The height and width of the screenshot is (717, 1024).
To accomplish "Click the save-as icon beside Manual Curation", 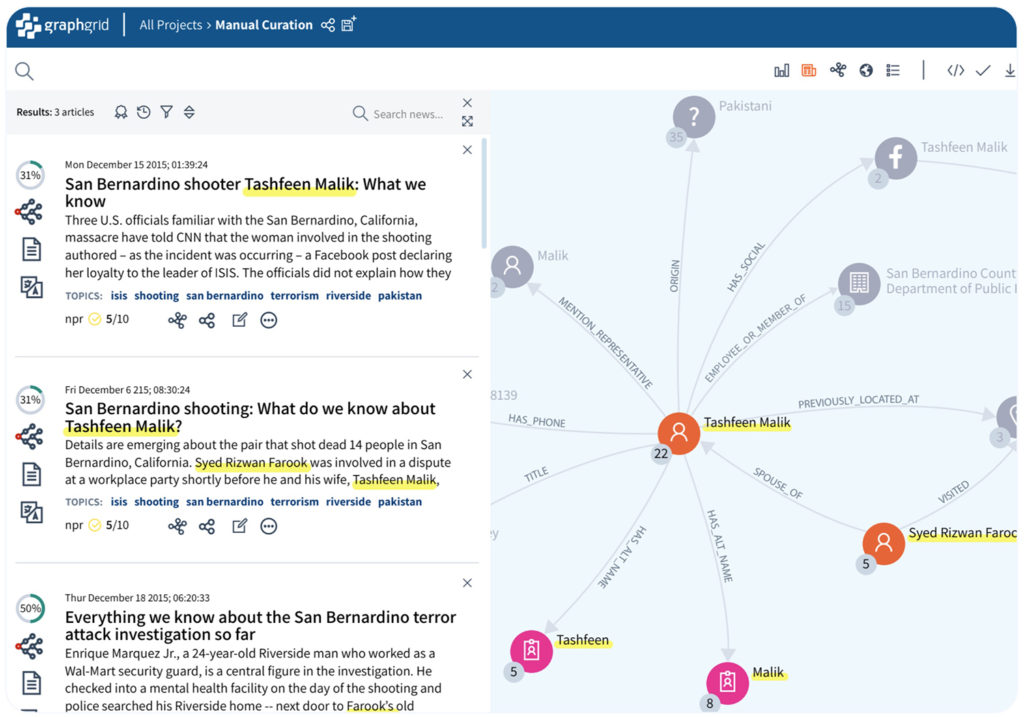I will tap(349, 25).
